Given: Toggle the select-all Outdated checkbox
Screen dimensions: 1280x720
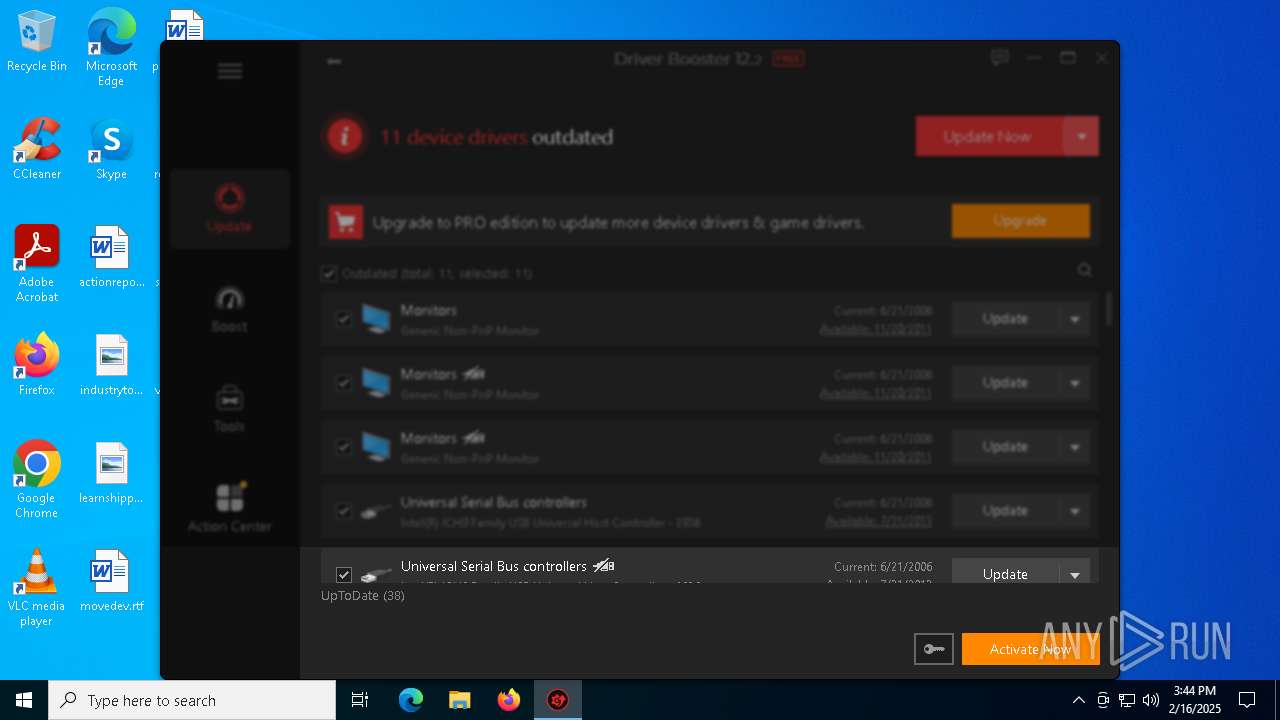Looking at the screenshot, I should 329,273.
